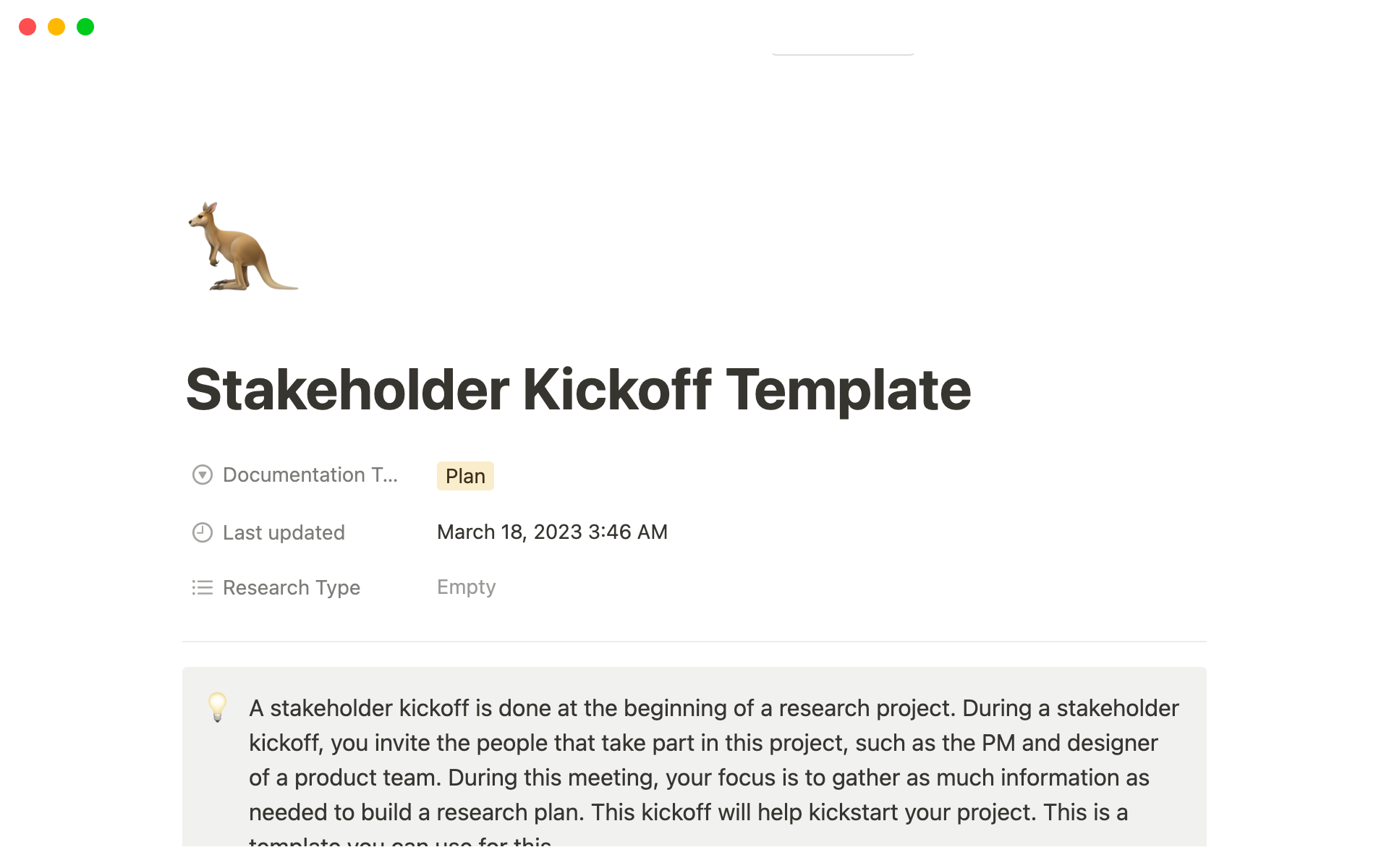Open the Research Type property menu
This screenshot has height=868, width=1389.
point(291,587)
